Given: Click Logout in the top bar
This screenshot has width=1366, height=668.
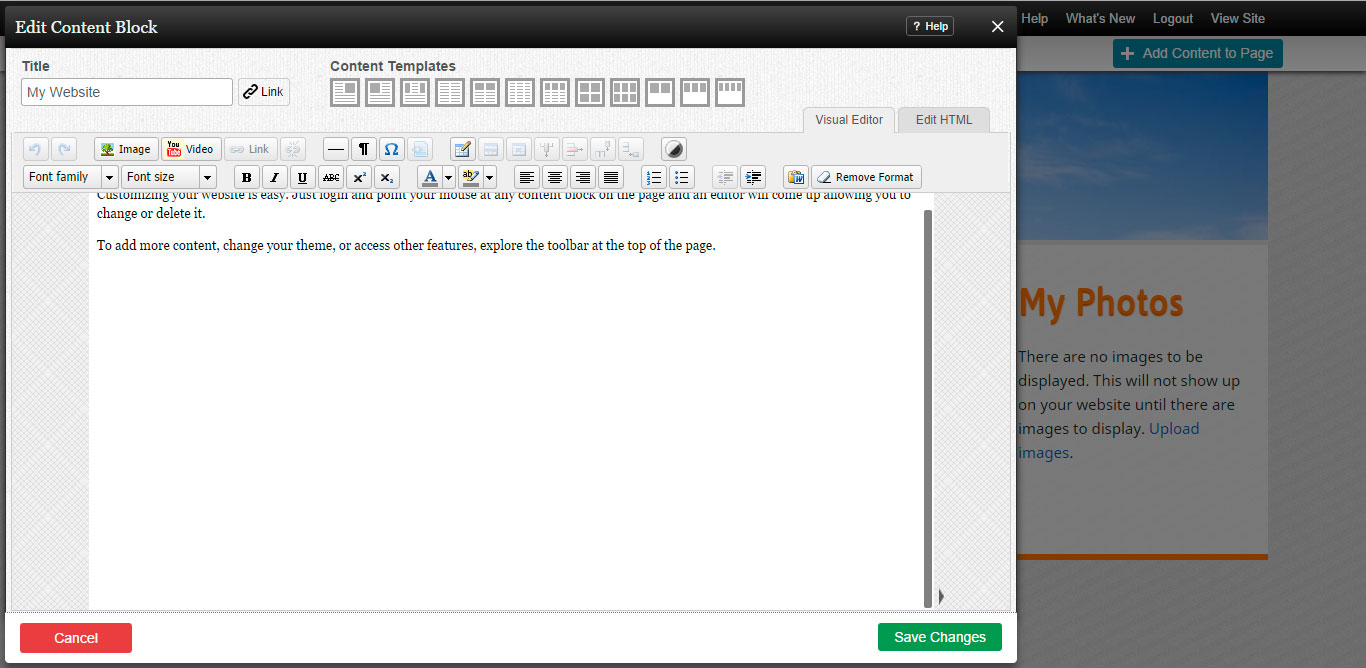Looking at the screenshot, I should point(1173,18).
